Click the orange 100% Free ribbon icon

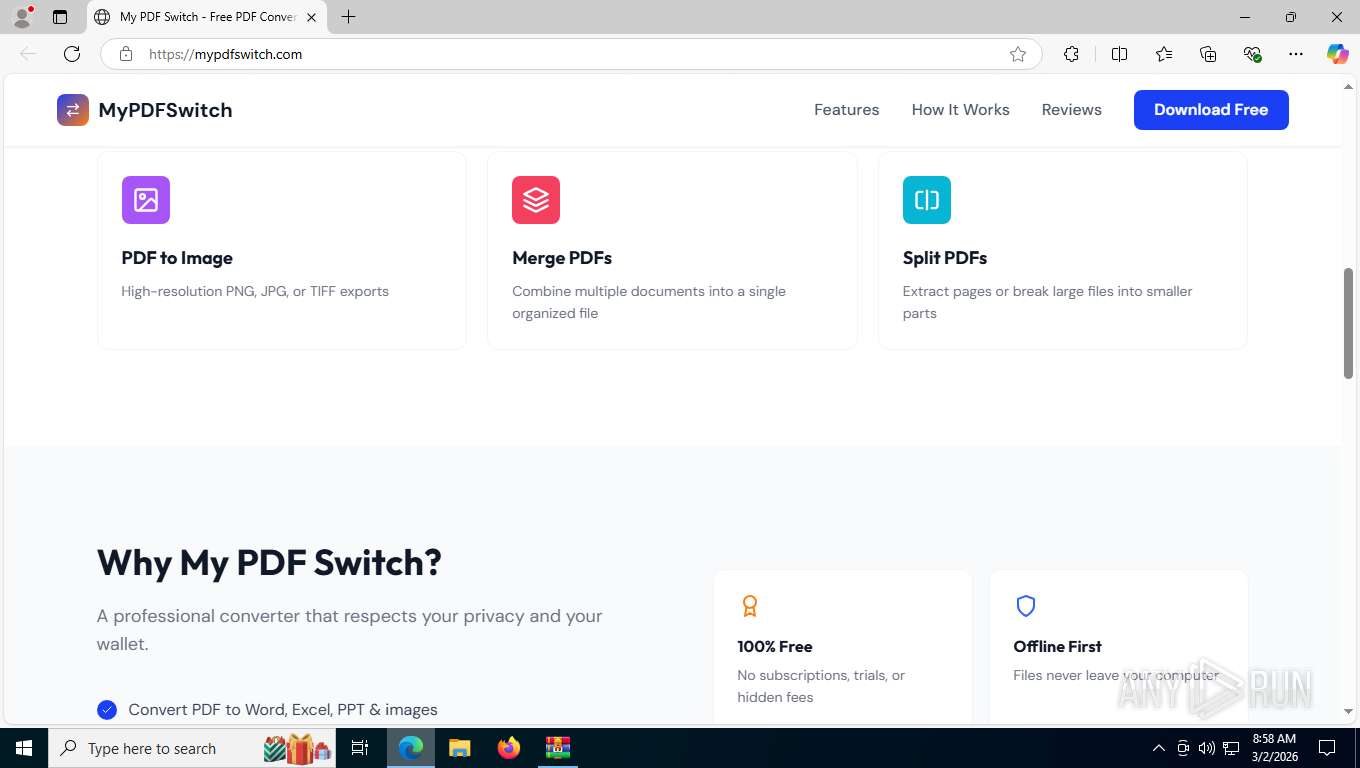coord(749,606)
